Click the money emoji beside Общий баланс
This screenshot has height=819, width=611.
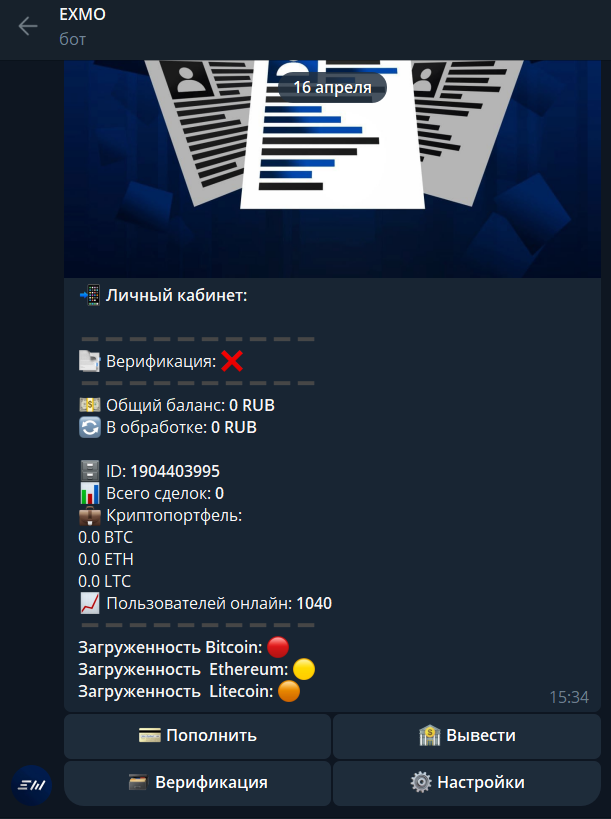tap(90, 405)
